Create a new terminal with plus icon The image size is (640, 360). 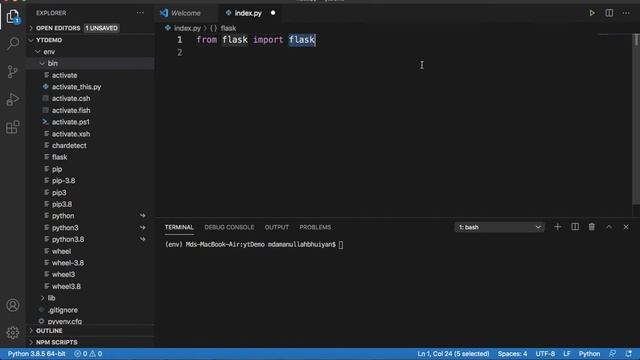(x=558, y=227)
